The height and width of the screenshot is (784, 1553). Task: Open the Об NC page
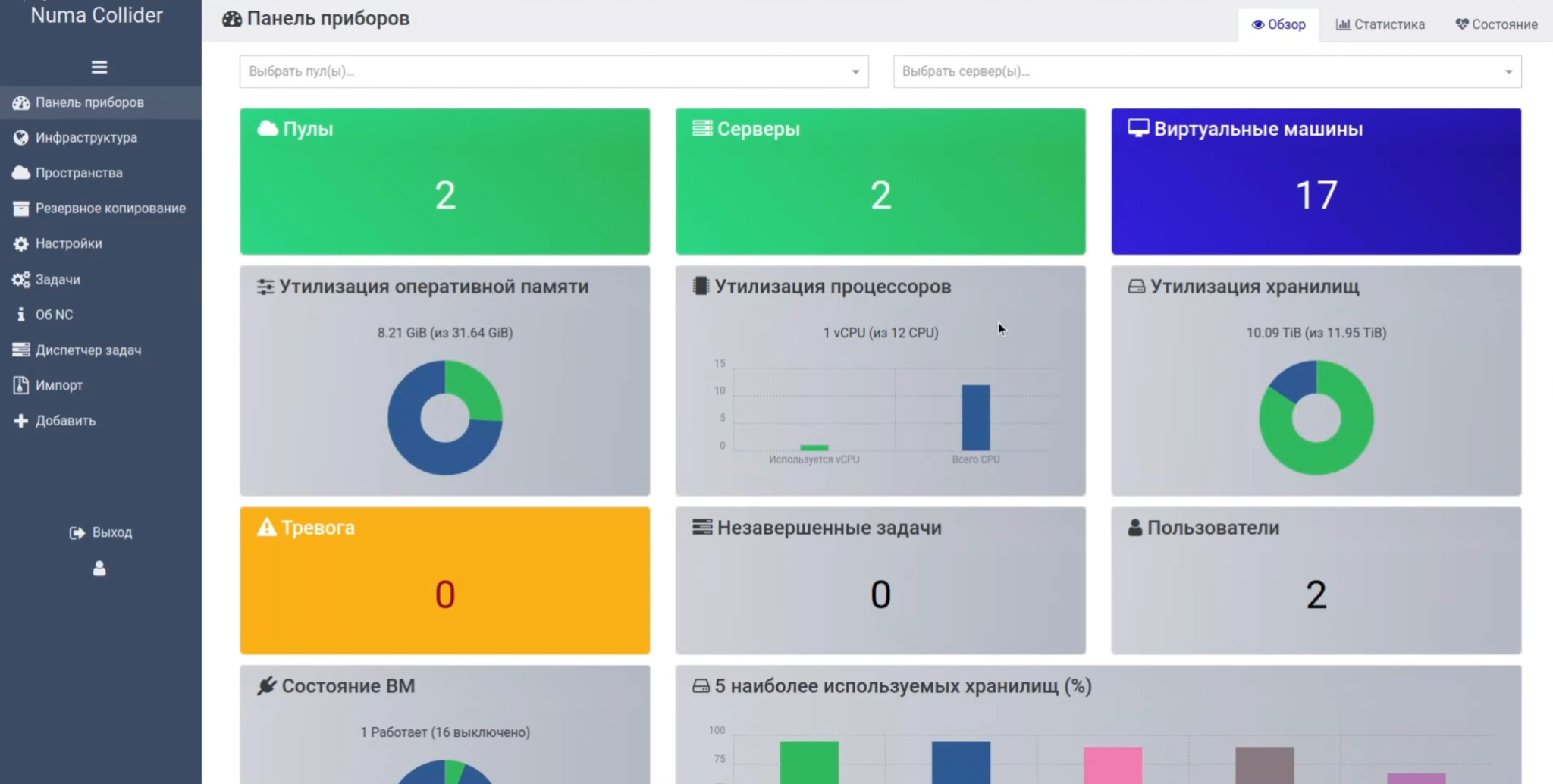[101, 315]
